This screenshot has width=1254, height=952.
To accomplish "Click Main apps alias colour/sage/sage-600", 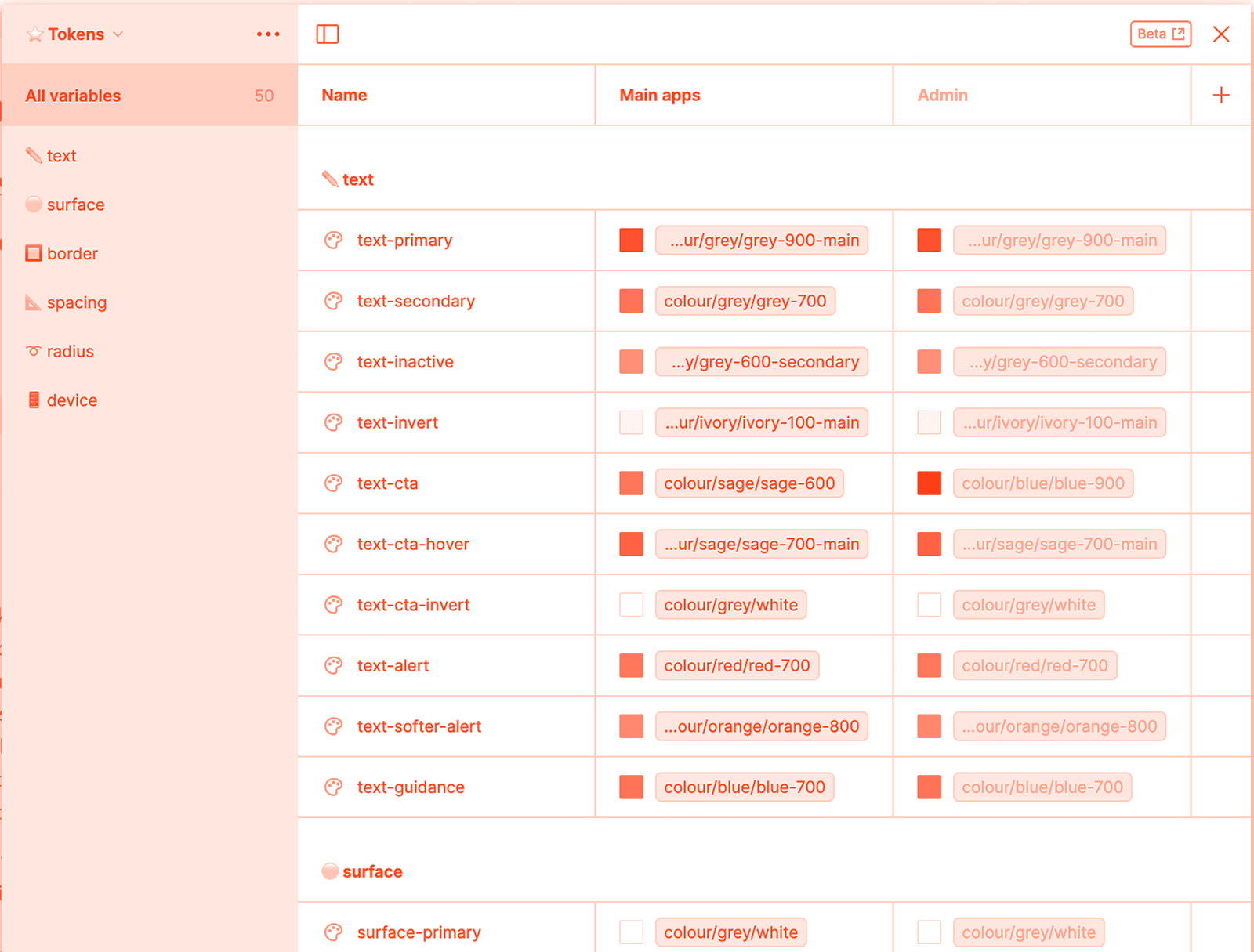I will coord(749,483).
